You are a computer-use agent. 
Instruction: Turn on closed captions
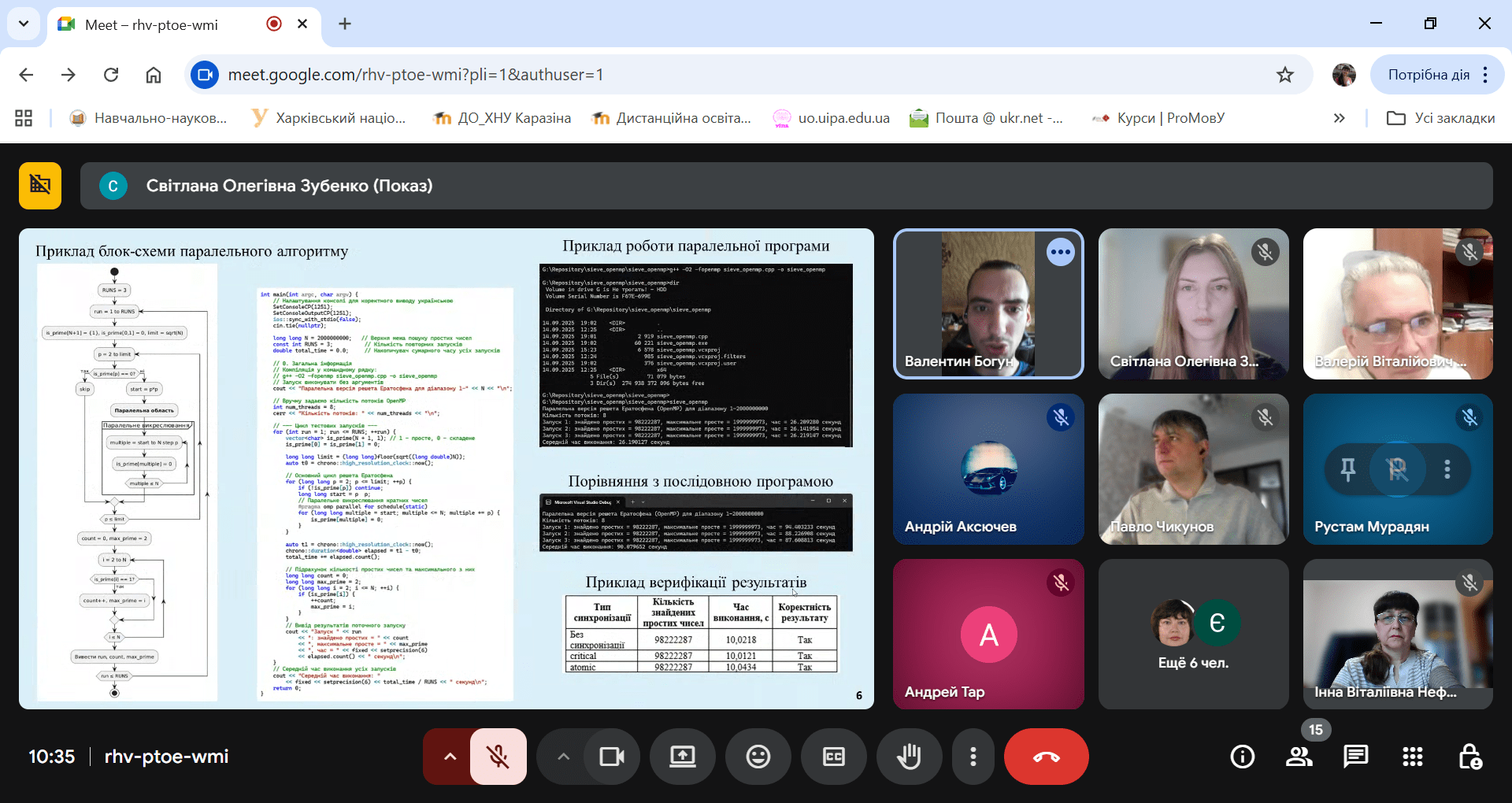pos(833,757)
